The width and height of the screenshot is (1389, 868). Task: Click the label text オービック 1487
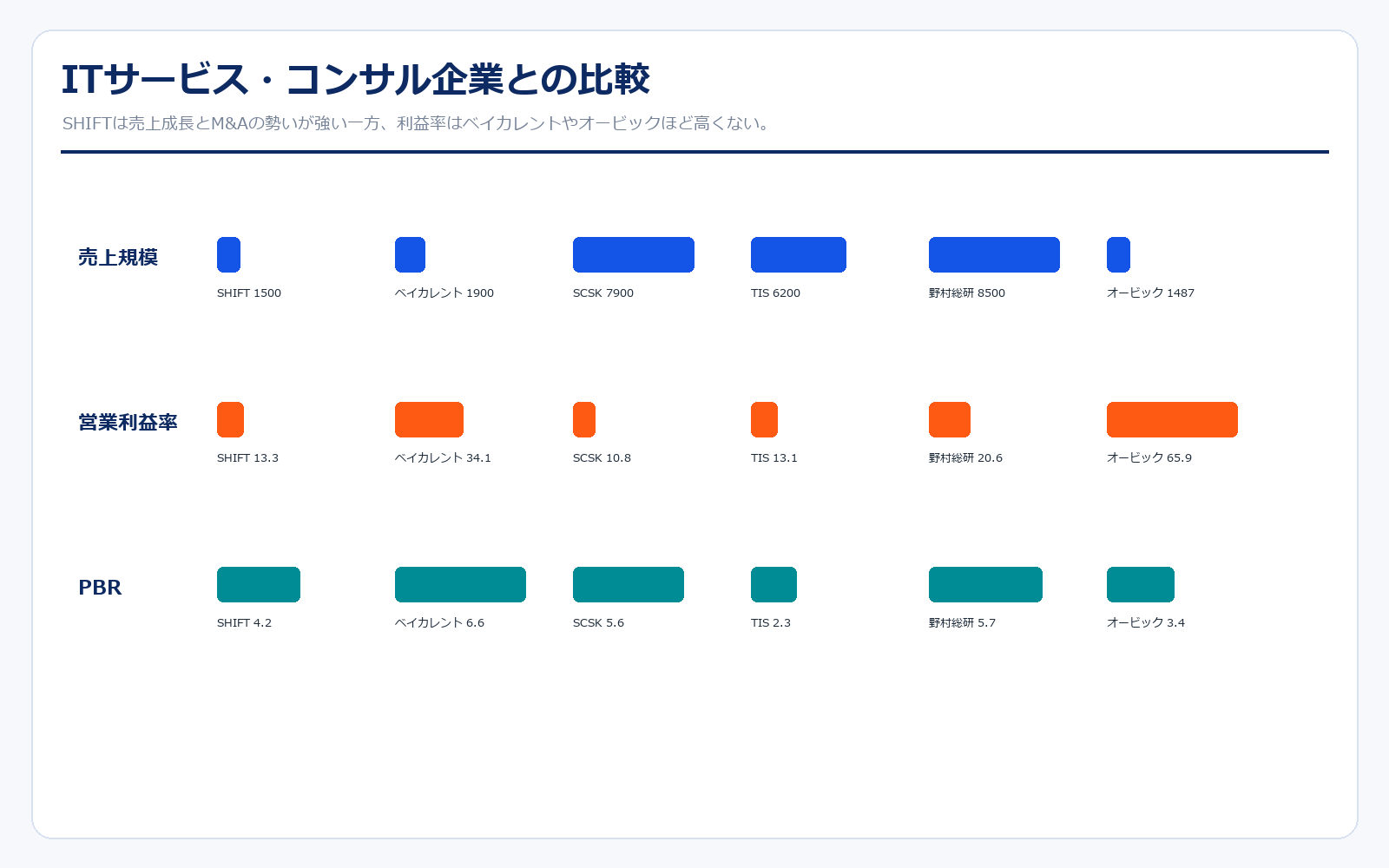pyautogui.click(x=1150, y=293)
